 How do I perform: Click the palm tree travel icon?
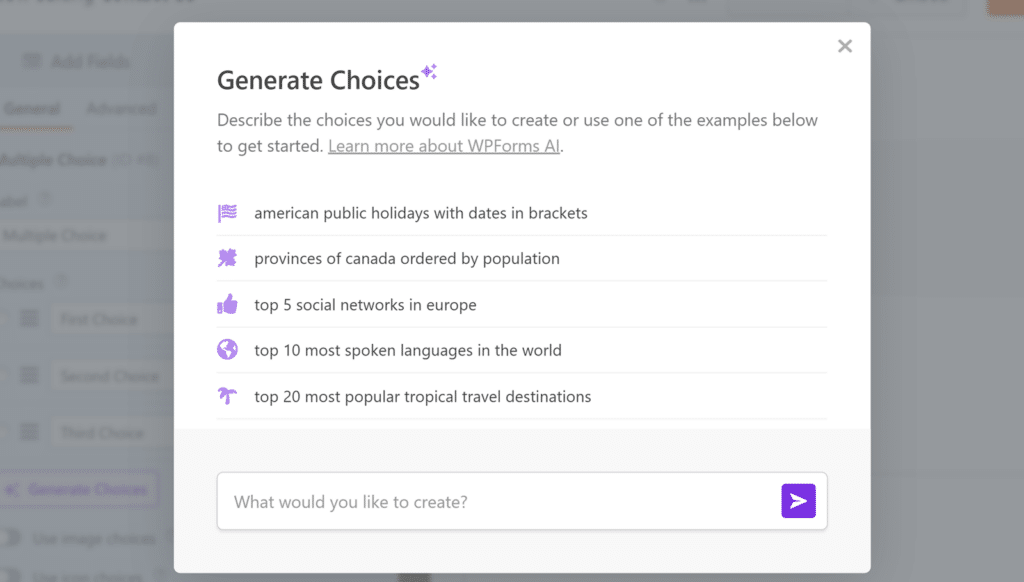[x=227, y=395]
